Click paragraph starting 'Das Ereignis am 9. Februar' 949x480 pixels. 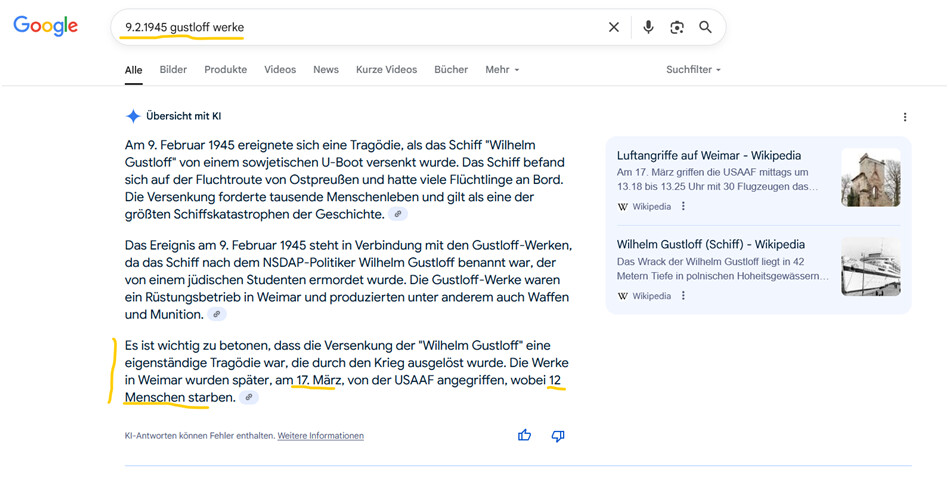[348, 280]
